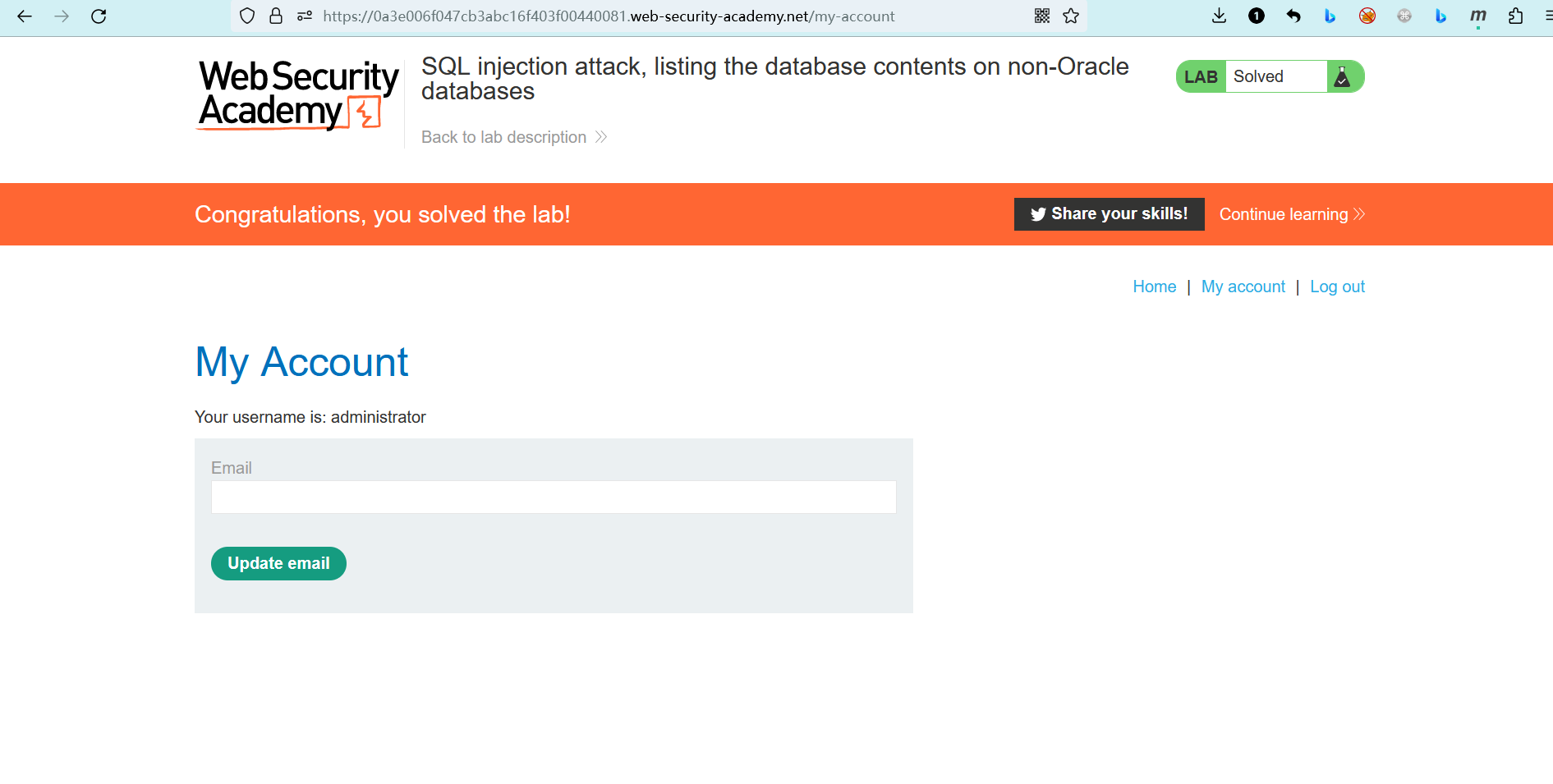
Task: Go to the Home menu link
Action: (x=1154, y=287)
